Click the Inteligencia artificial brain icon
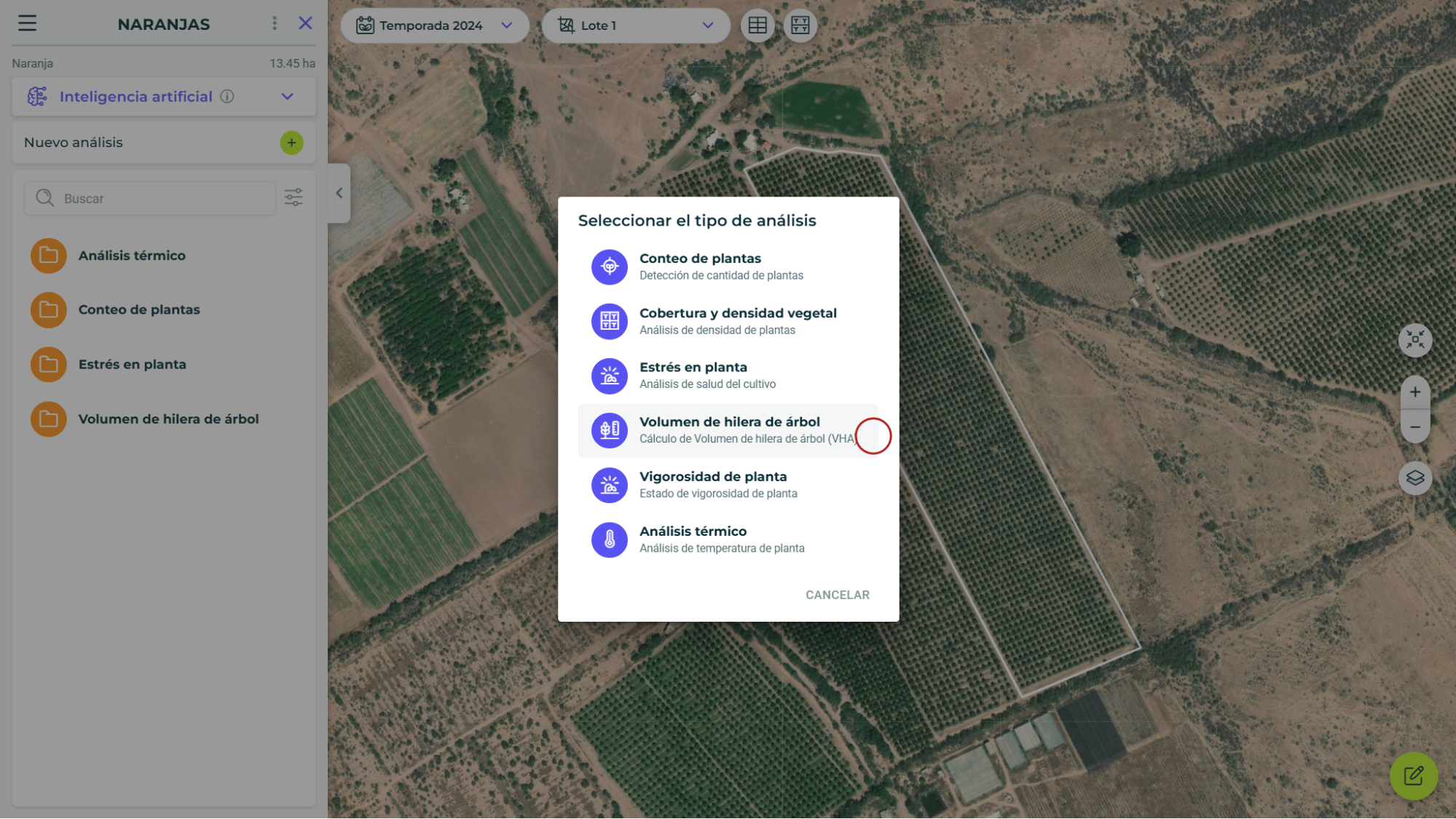This screenshot has height=819, width=1456. click(x=37, y=96)
